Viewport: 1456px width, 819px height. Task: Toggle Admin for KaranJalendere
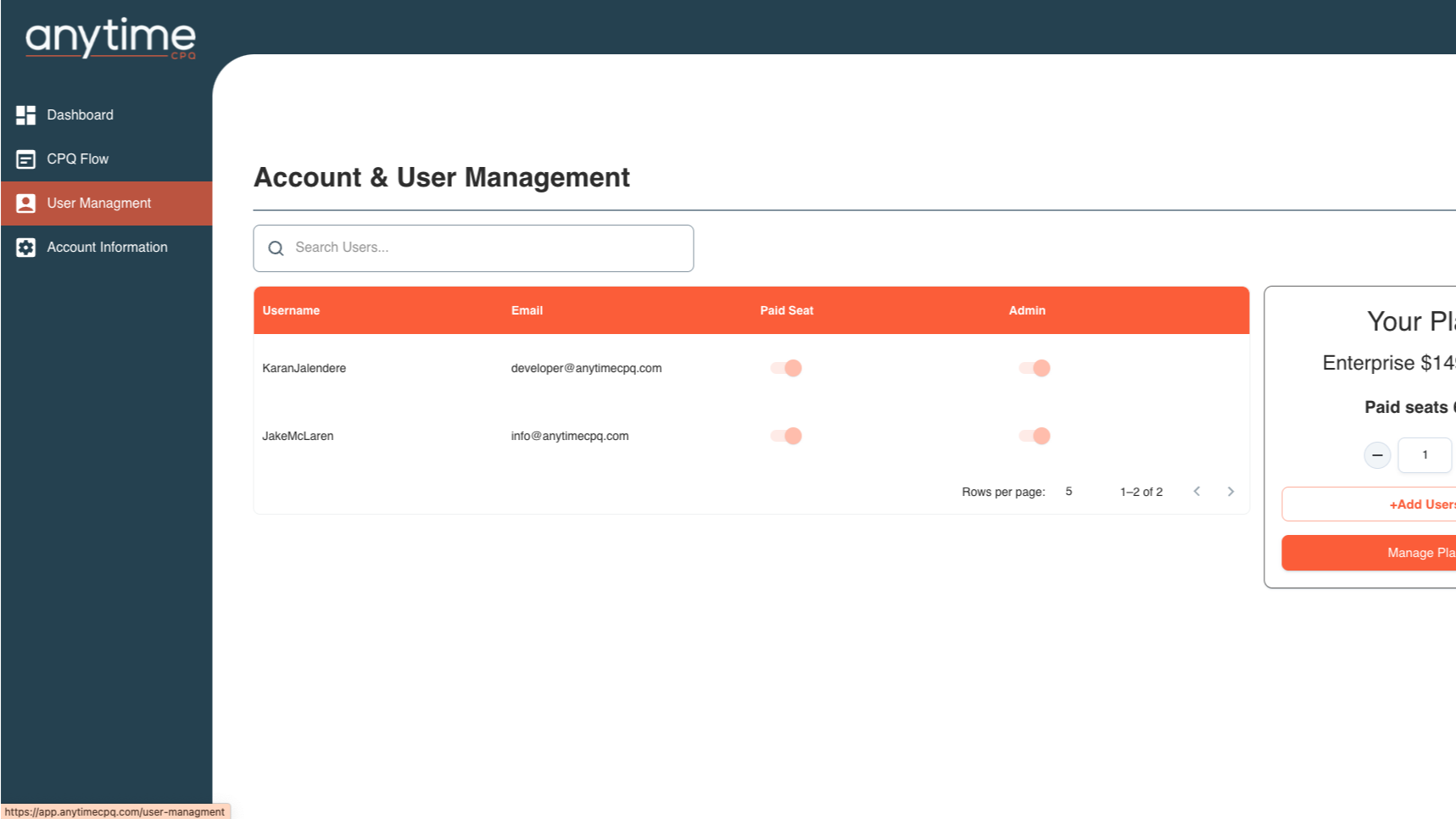[1035, 368]
